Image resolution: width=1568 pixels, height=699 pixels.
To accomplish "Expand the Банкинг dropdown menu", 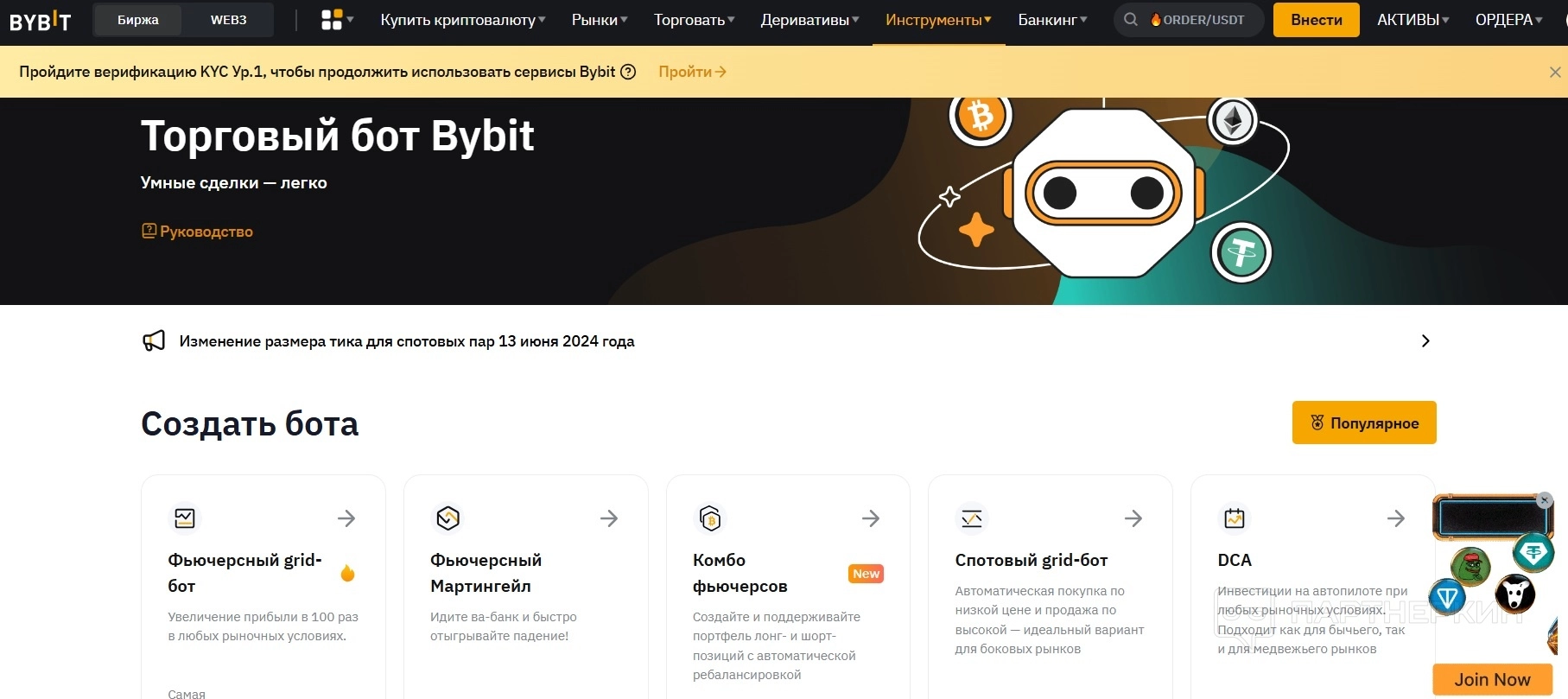I will click(1053, 20).
